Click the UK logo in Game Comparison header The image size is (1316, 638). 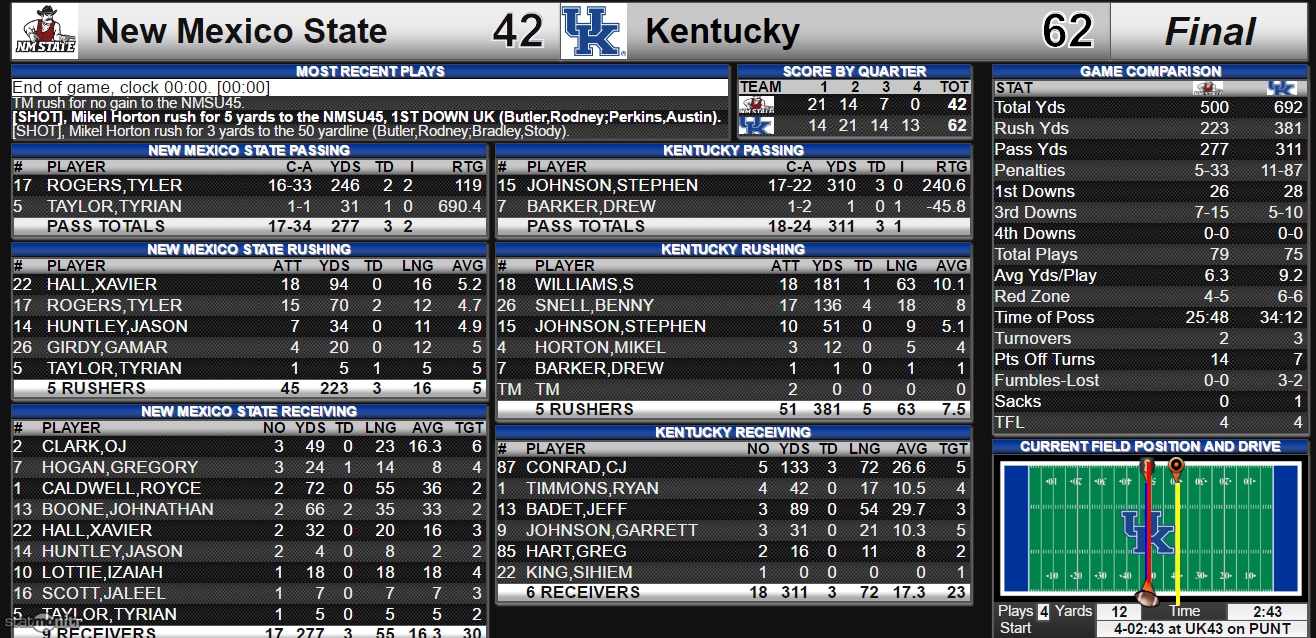[x=1281, y=88]
